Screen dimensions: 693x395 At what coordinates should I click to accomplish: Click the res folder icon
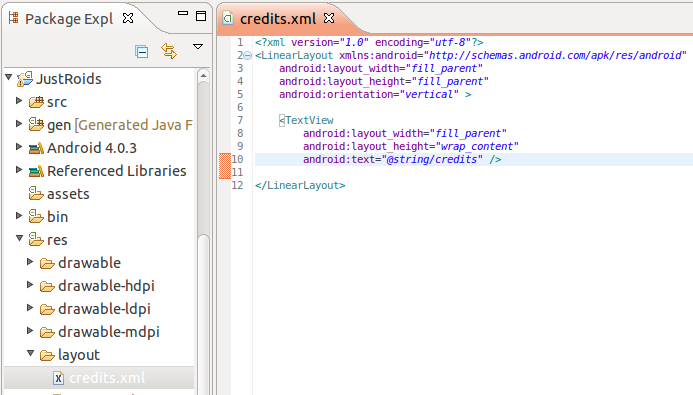point(36,239)
